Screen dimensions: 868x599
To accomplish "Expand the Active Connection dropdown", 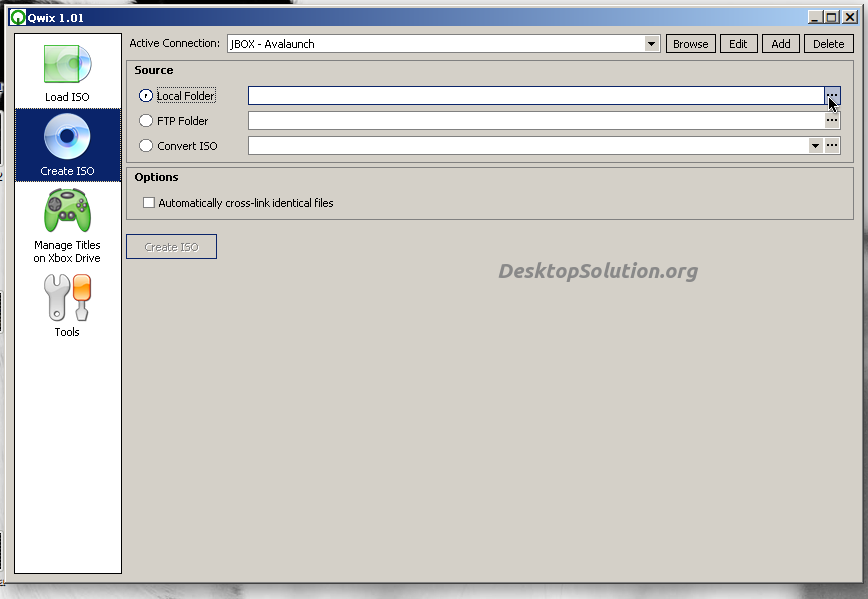I will tap(652, 44).
